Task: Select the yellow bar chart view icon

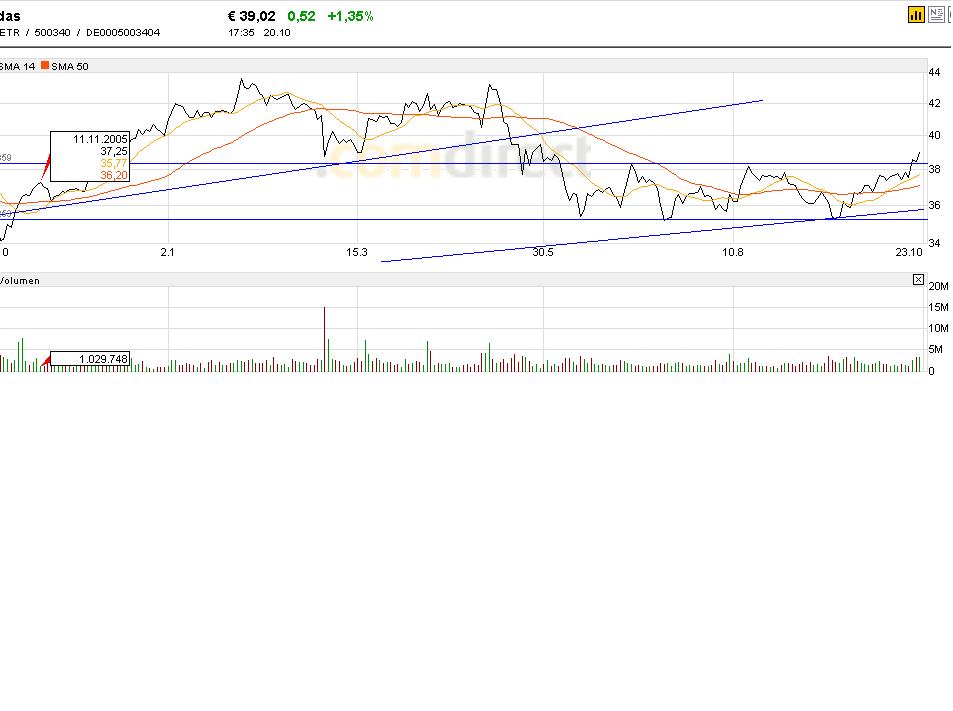Action: click(x=916, y=14)
